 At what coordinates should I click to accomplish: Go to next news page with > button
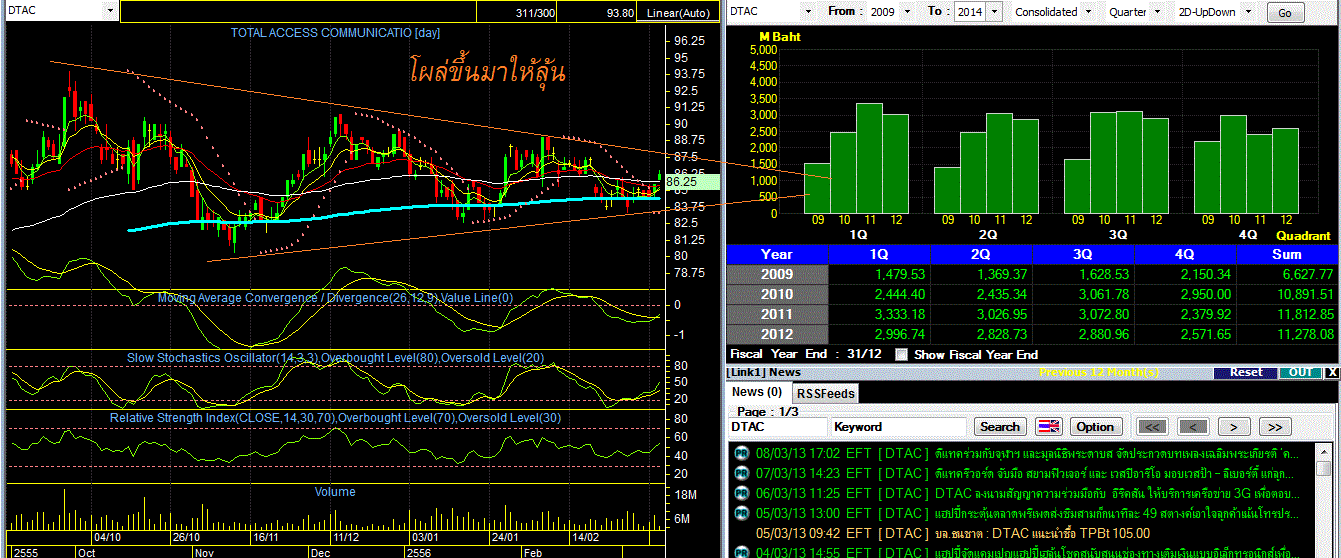point(1234,426)
